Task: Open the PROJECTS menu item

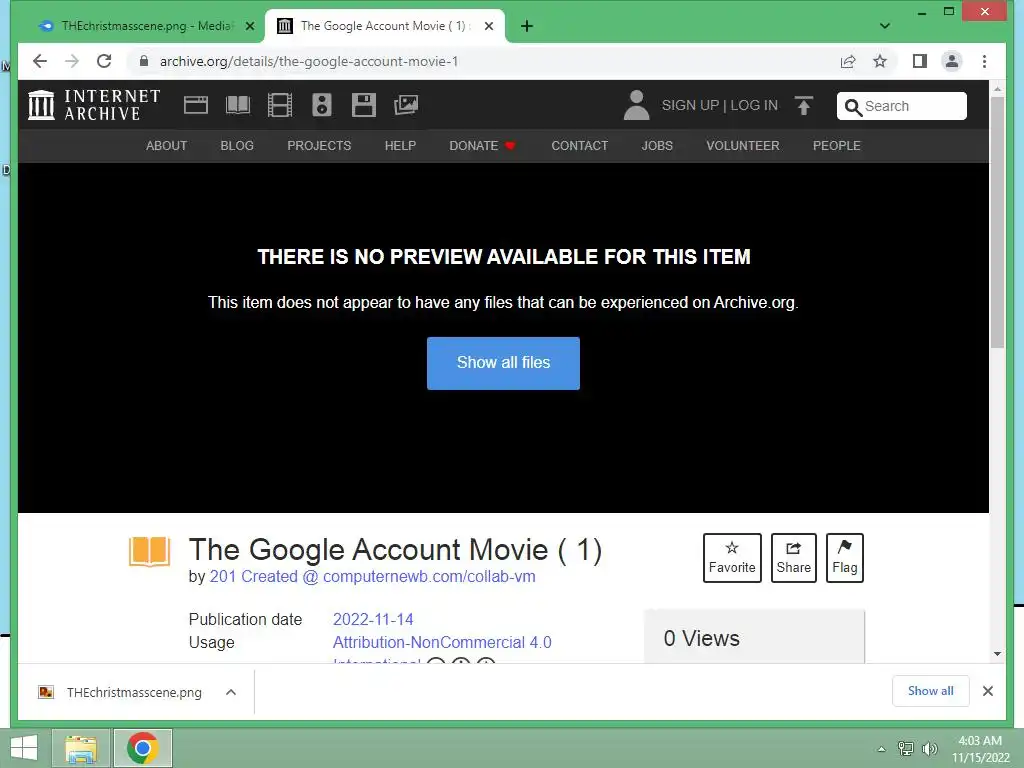Action: (319, 146)
